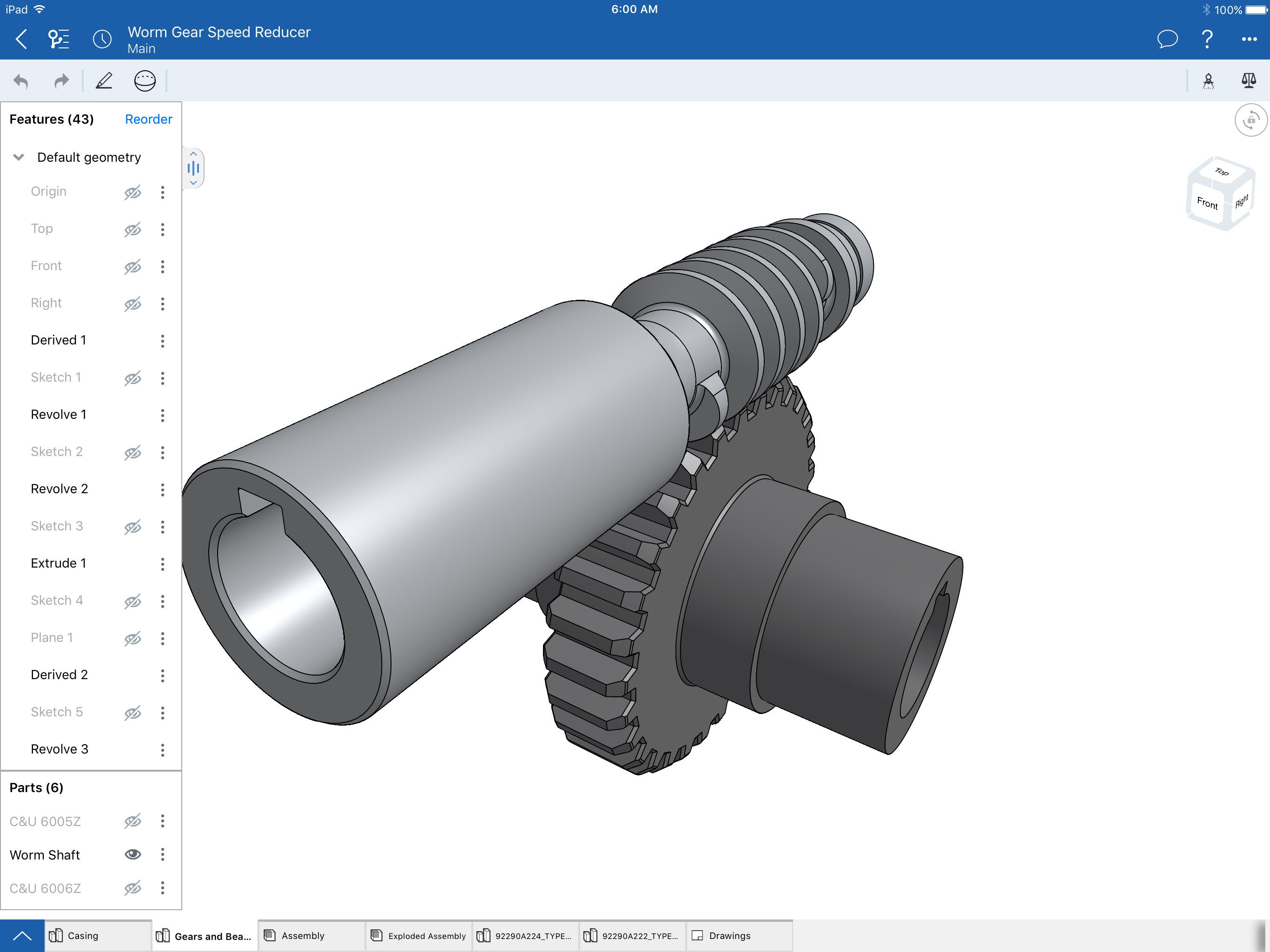Open the 92290A224_TYPE... tab
The width and height of the screenshot is (1270, 952).
pos(525,936)
